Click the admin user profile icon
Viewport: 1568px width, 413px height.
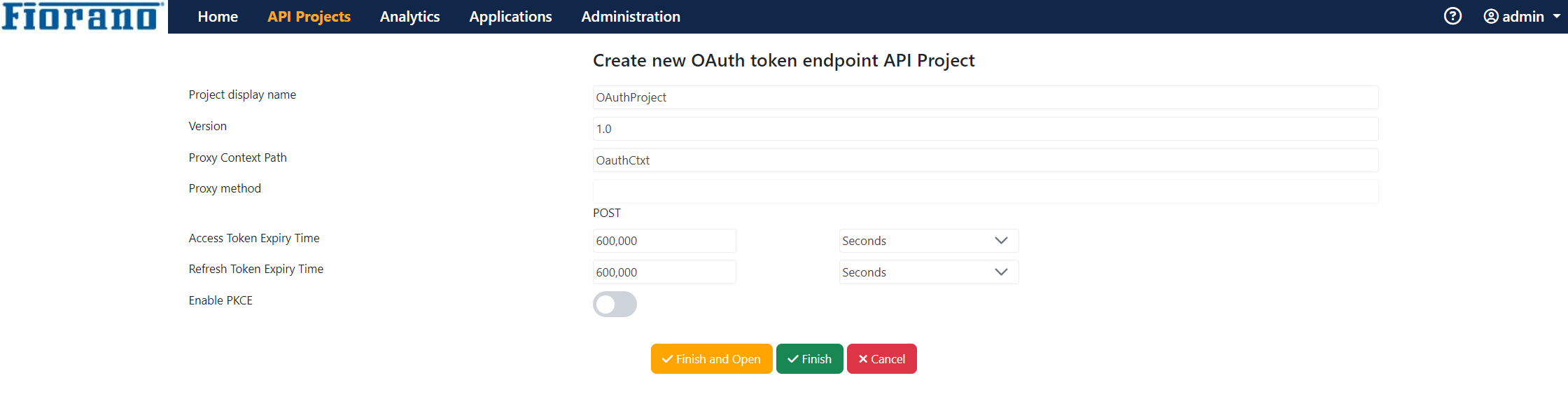point(1491,16)
